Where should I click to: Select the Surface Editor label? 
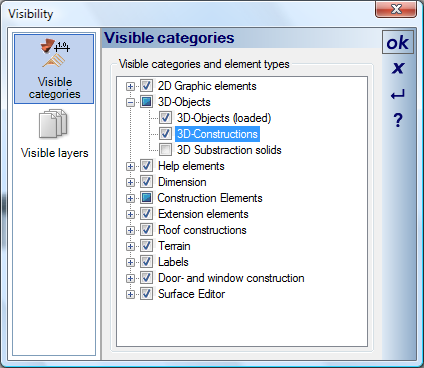click(x=191, y=294)
